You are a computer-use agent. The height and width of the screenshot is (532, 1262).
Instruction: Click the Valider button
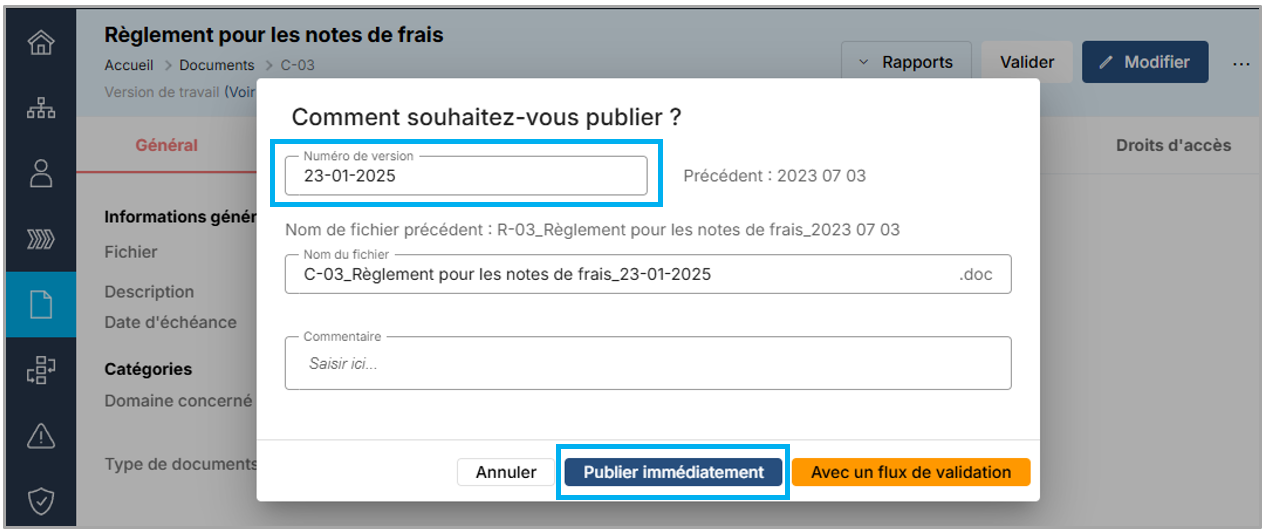[x=1027, y=62]
